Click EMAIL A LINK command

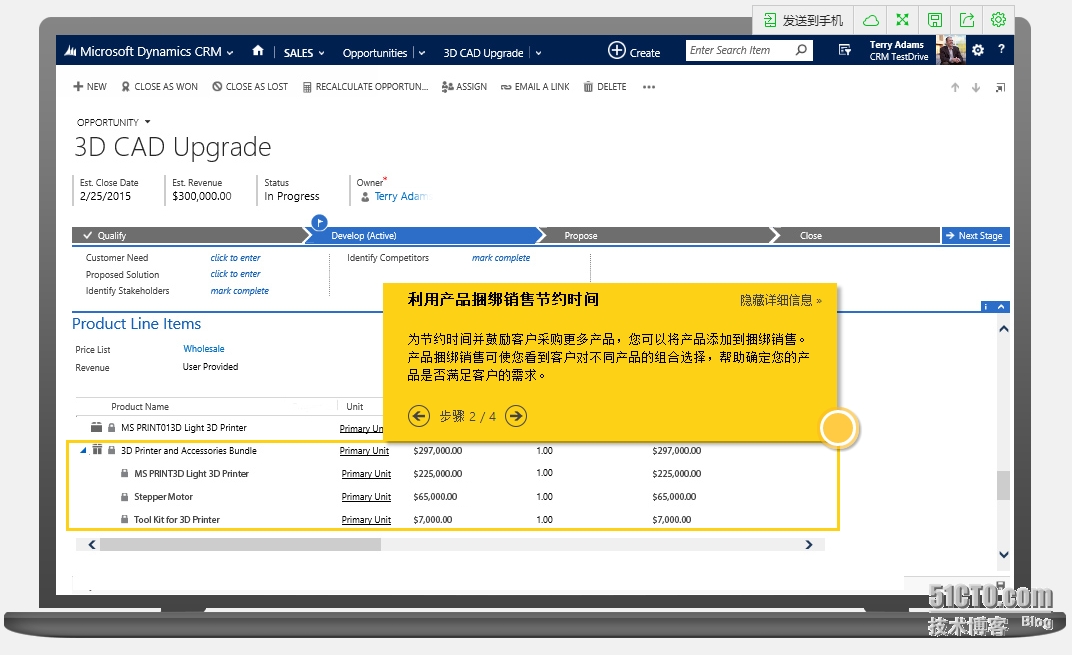(535, 87)
